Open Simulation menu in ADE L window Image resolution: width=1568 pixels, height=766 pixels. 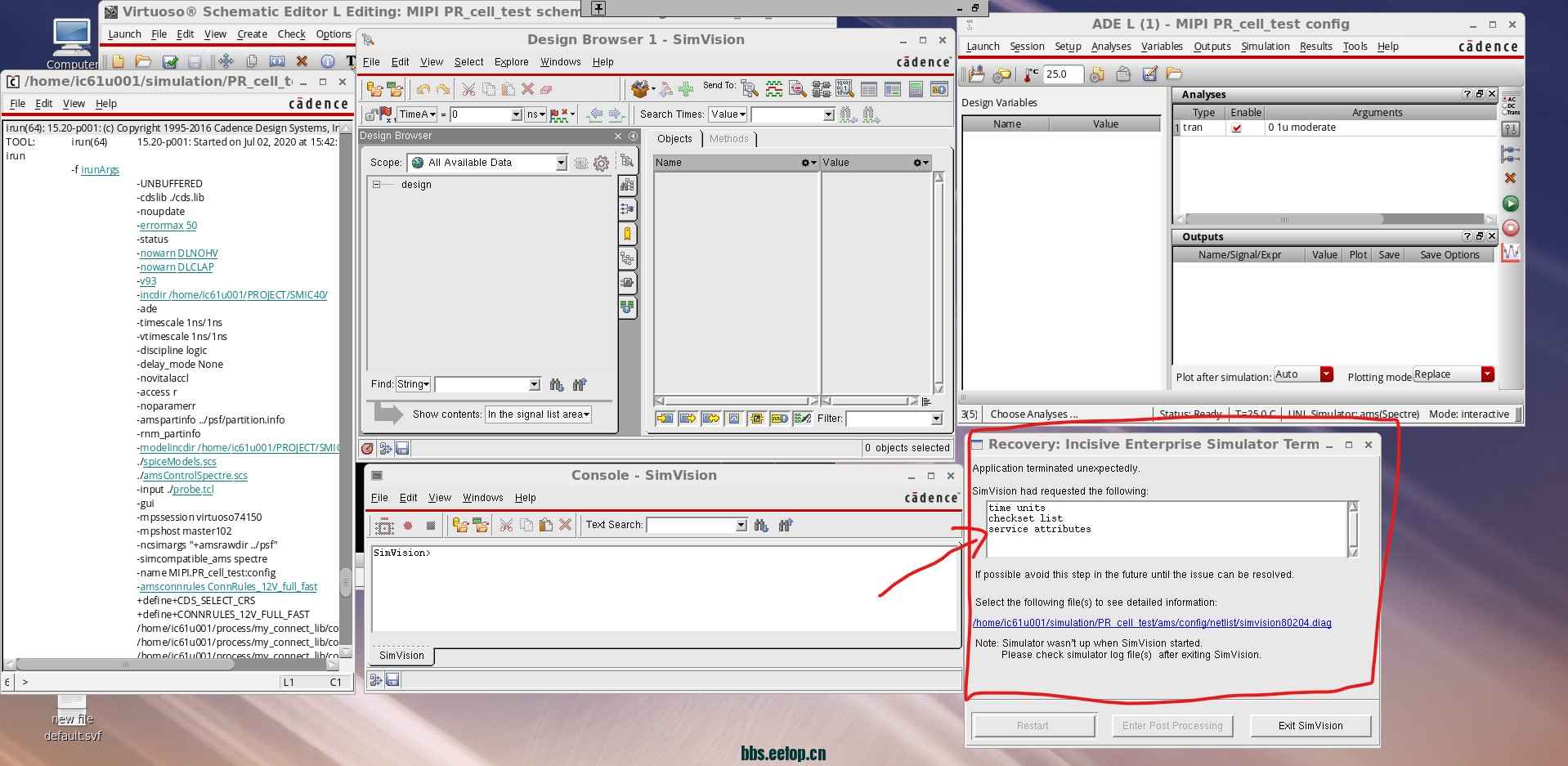(x=1265, y=47)
